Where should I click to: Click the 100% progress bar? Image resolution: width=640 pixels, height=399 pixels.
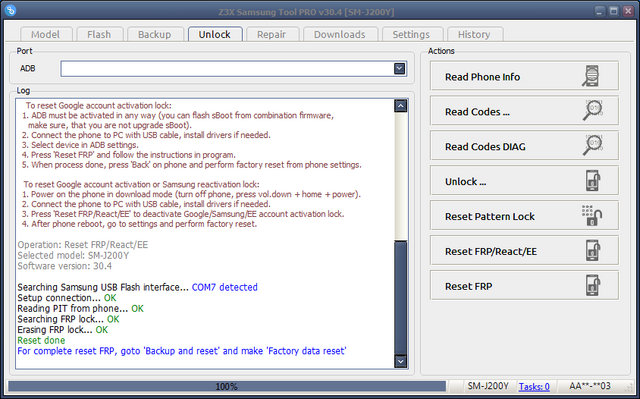coord(227,386)
